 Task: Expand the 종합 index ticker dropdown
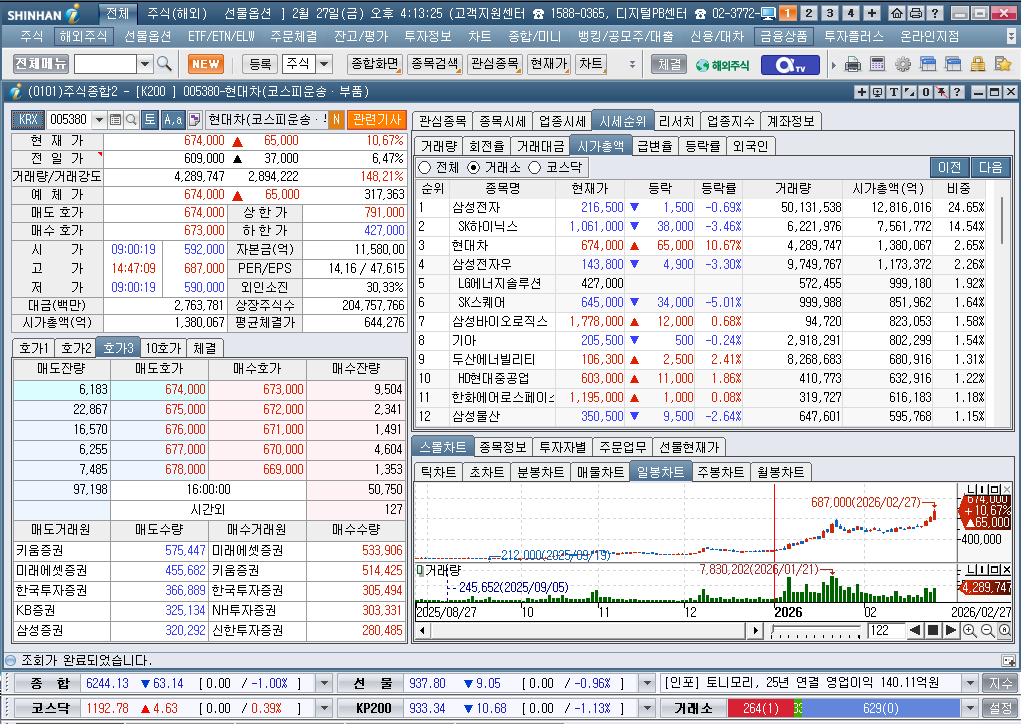(324, 683)
